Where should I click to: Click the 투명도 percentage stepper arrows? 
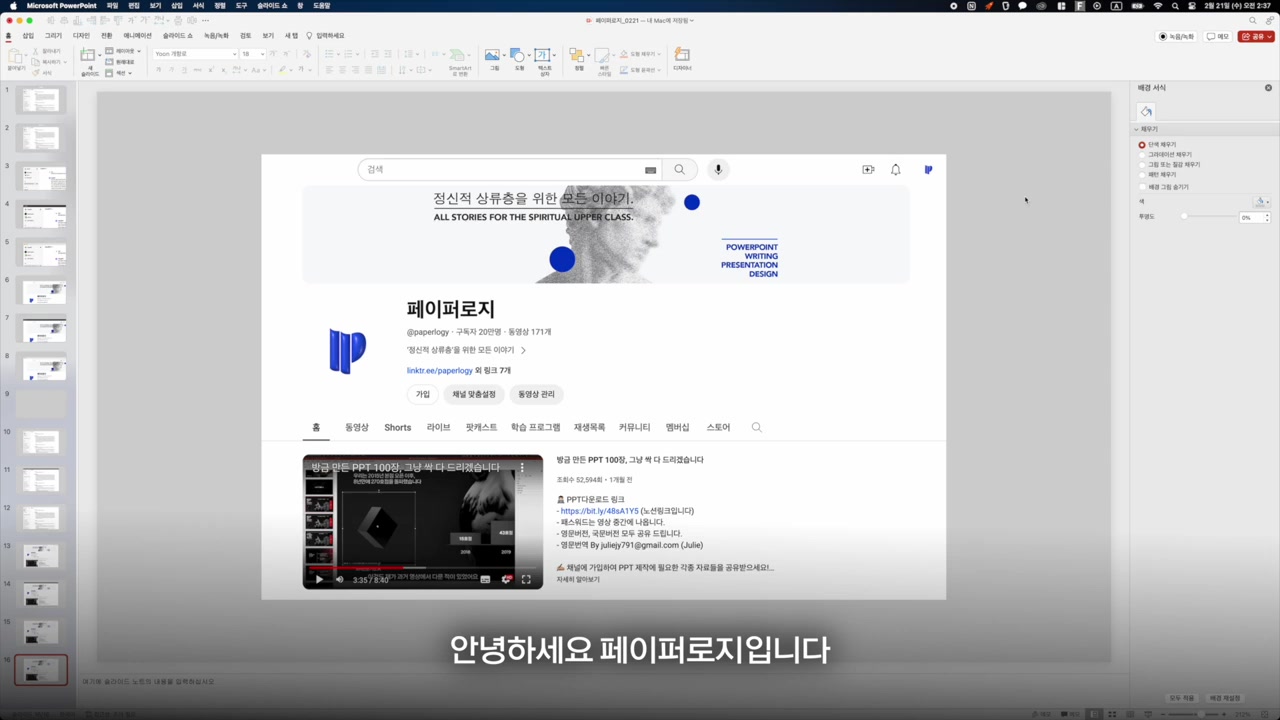[x=1267, y=217]
